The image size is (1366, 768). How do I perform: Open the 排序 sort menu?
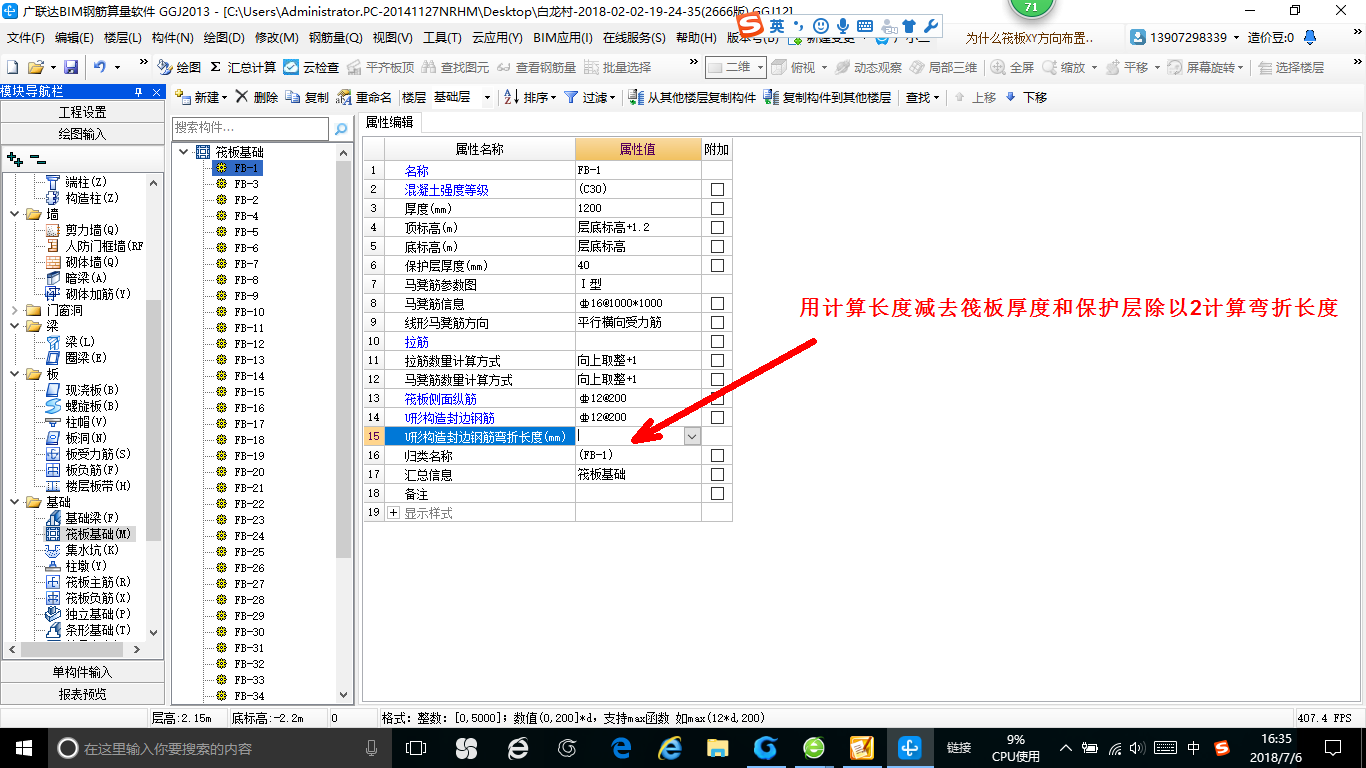tap(530, 97)
